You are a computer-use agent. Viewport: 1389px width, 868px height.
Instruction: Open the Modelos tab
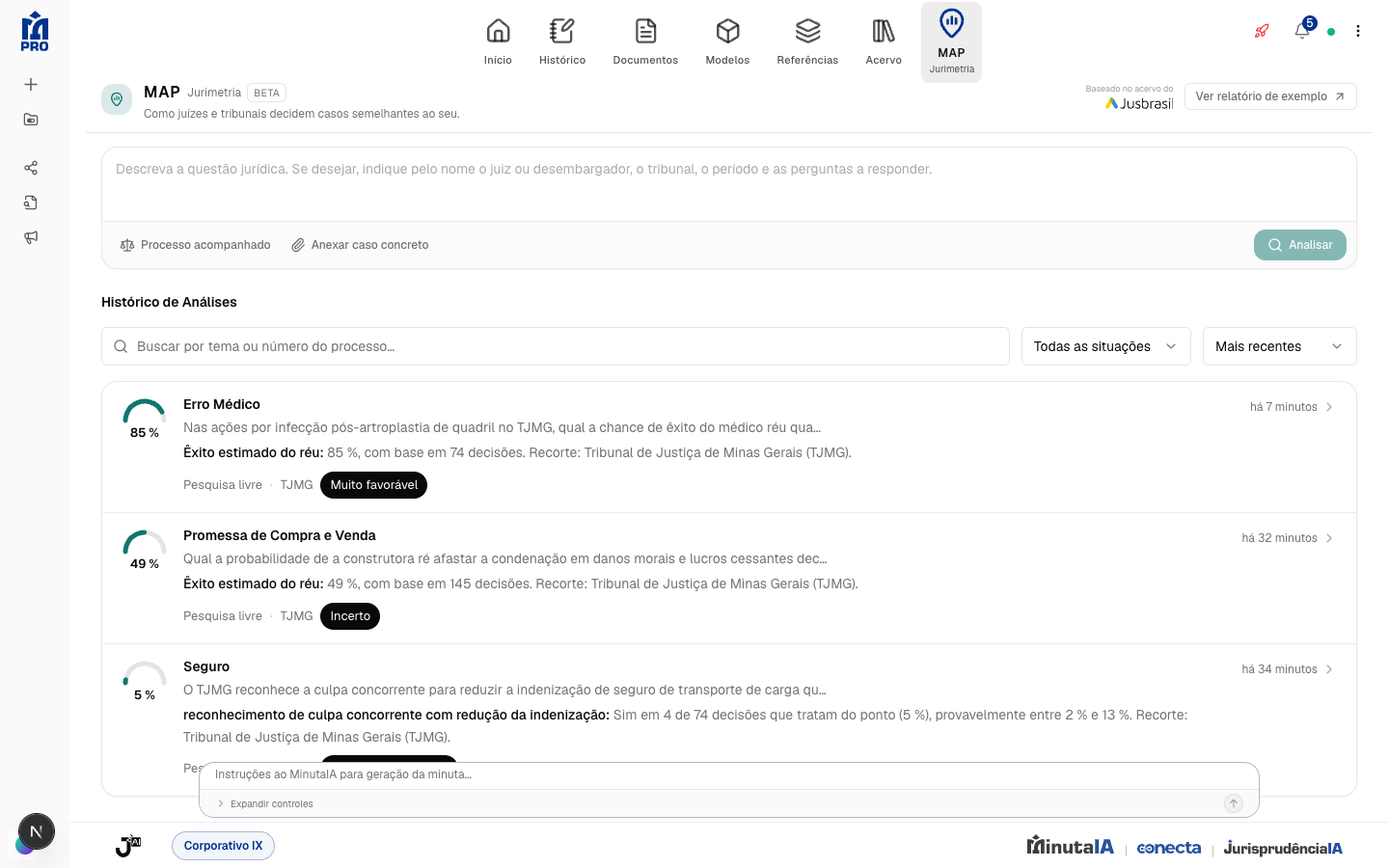point(727,41)
